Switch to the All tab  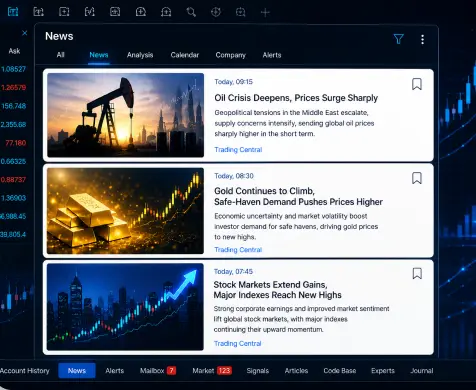tap(60, 55)
